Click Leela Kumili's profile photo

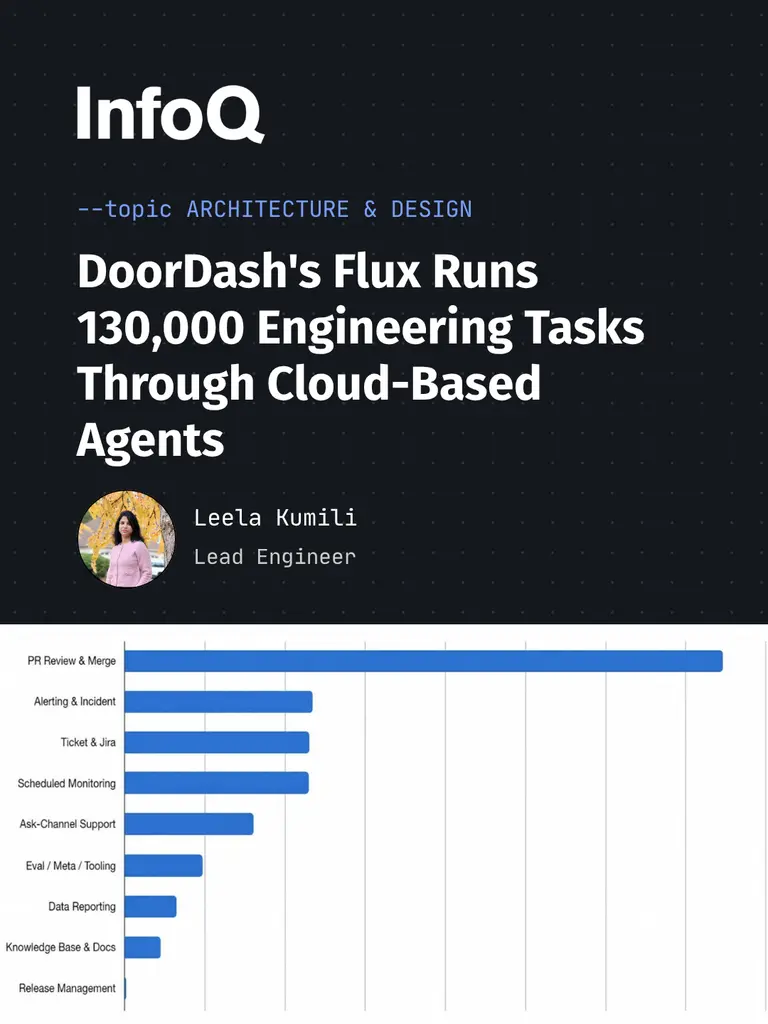[x=126, y=539]
